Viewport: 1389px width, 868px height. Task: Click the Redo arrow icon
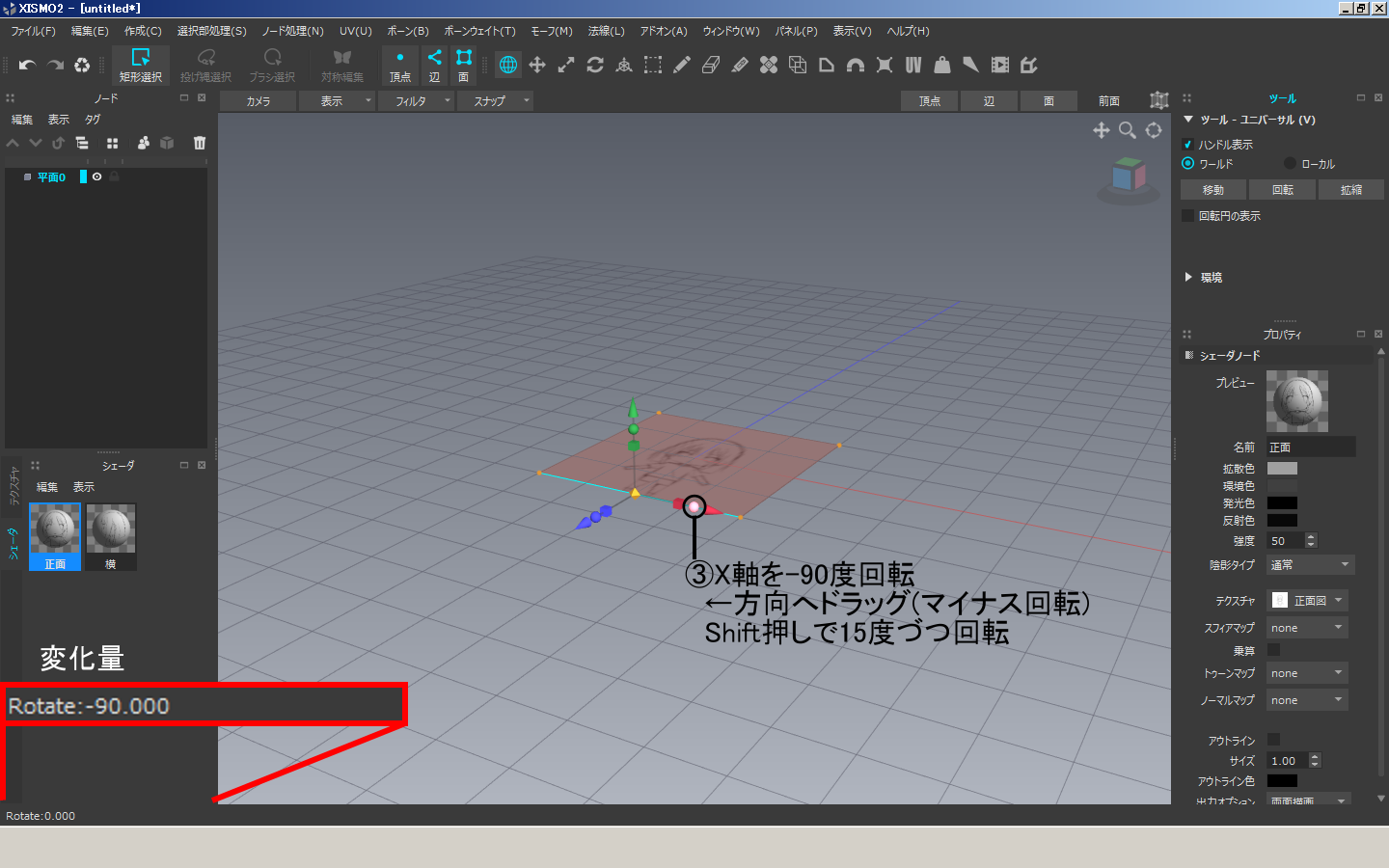tap(55, 65)
